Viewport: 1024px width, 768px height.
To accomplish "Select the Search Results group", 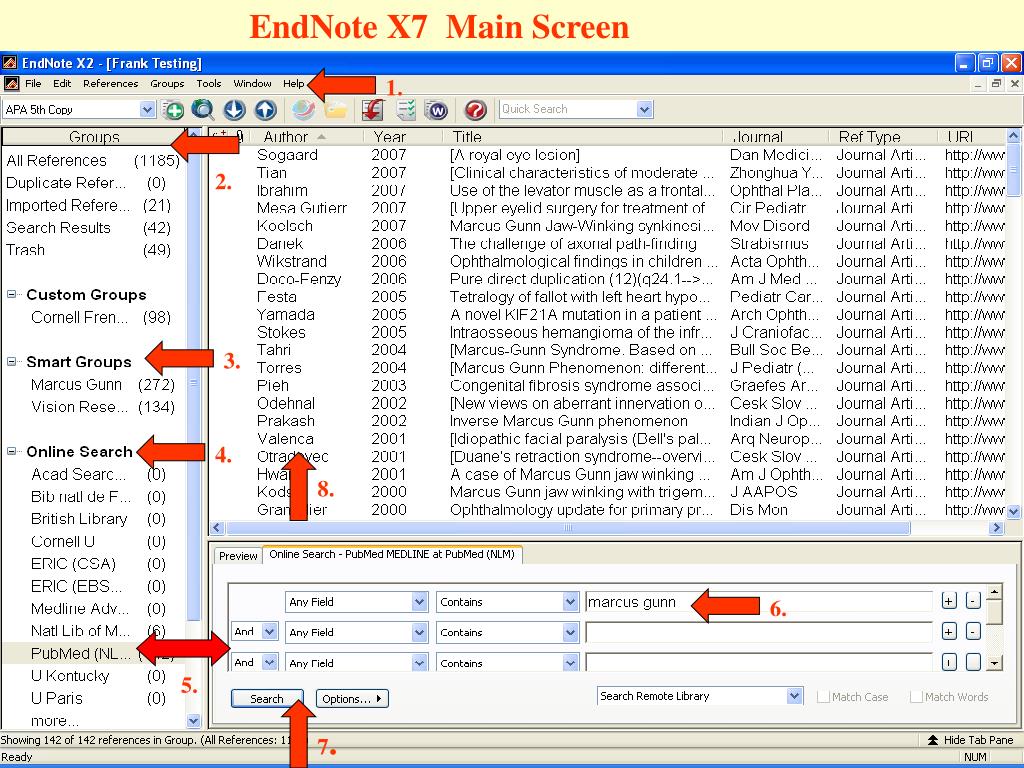I will (x=89, y=228).
